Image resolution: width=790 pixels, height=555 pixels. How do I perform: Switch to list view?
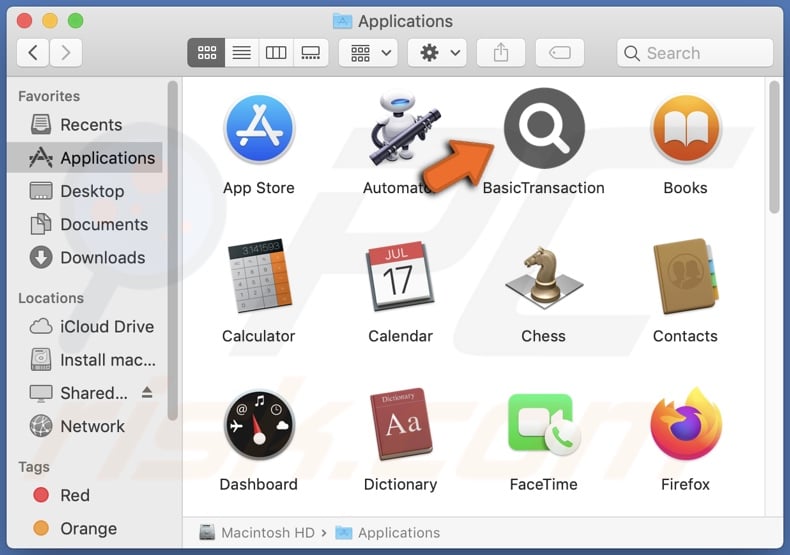pyautogui.click(x=241, y=52)
